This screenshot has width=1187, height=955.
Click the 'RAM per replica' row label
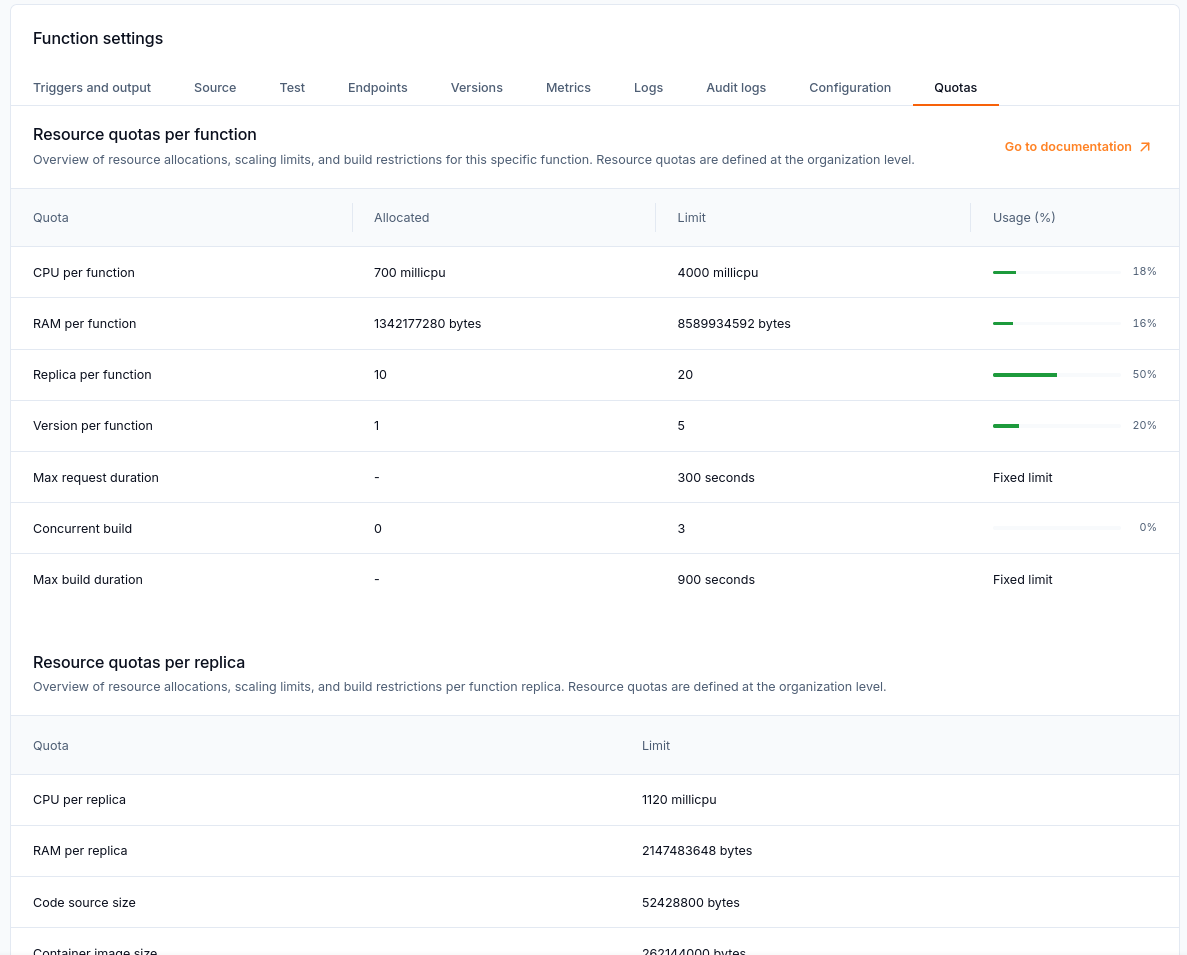click(x=80, y=851)
